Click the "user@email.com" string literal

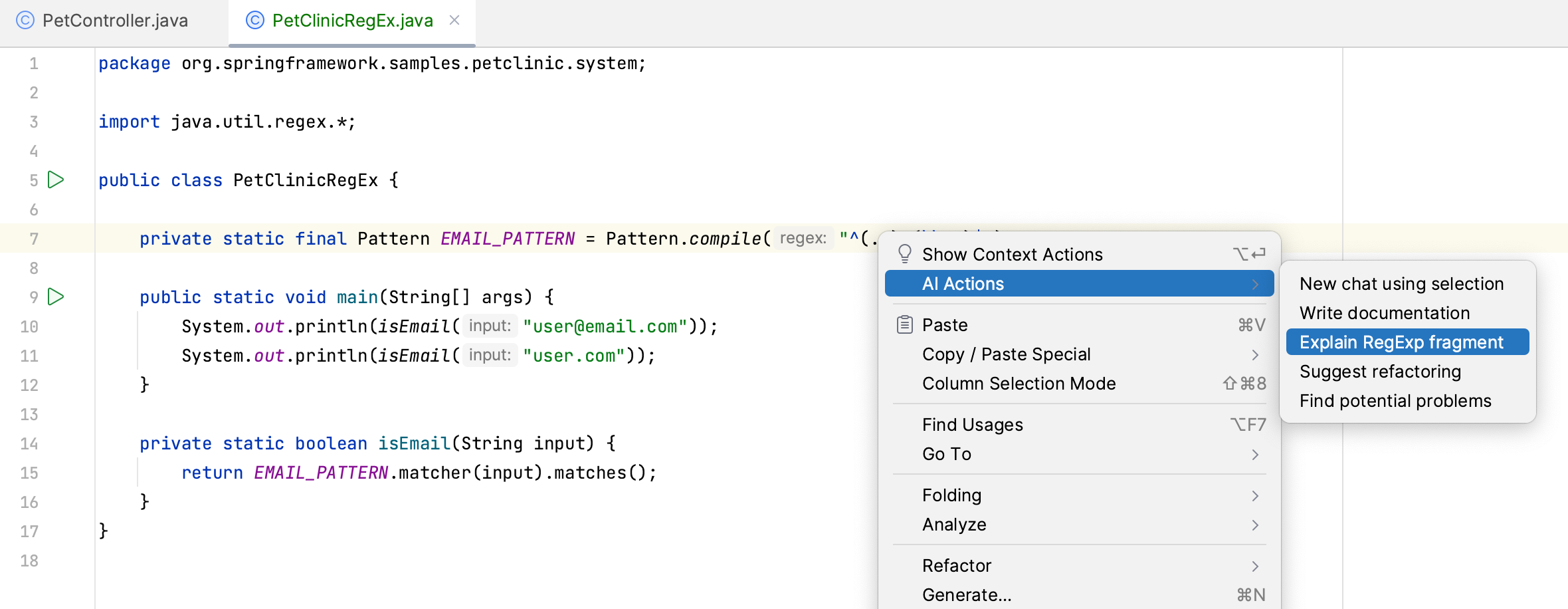[605, 326]
